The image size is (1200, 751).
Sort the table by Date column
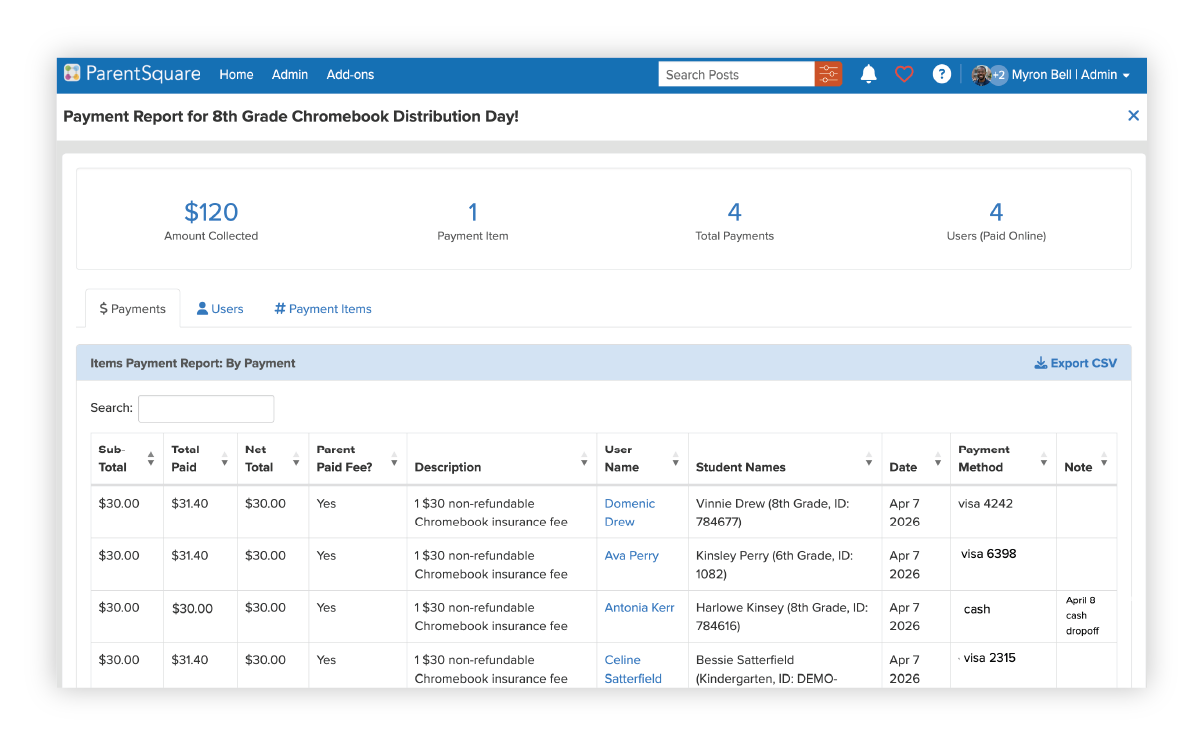[x=937, y=459]
